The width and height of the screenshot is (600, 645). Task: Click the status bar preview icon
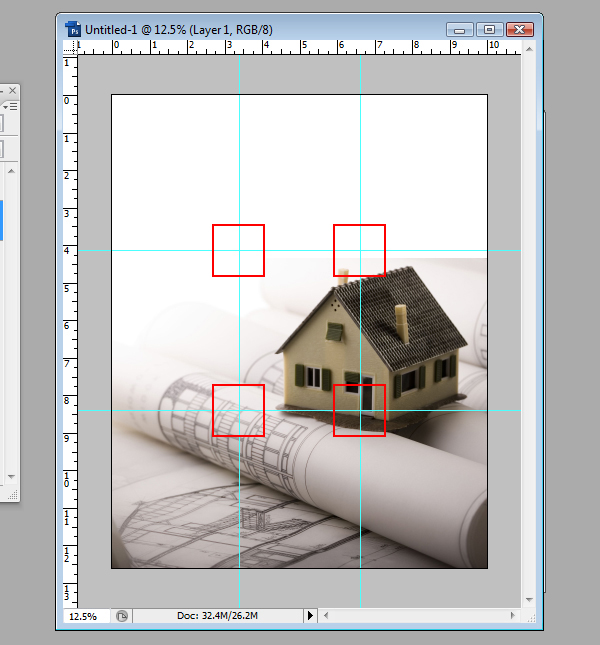122,616
